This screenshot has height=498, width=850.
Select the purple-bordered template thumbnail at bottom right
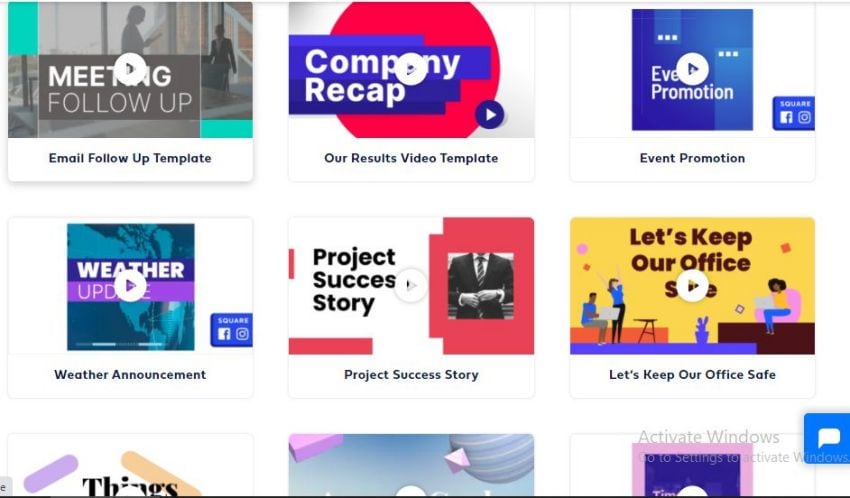(x=692, y=469)
